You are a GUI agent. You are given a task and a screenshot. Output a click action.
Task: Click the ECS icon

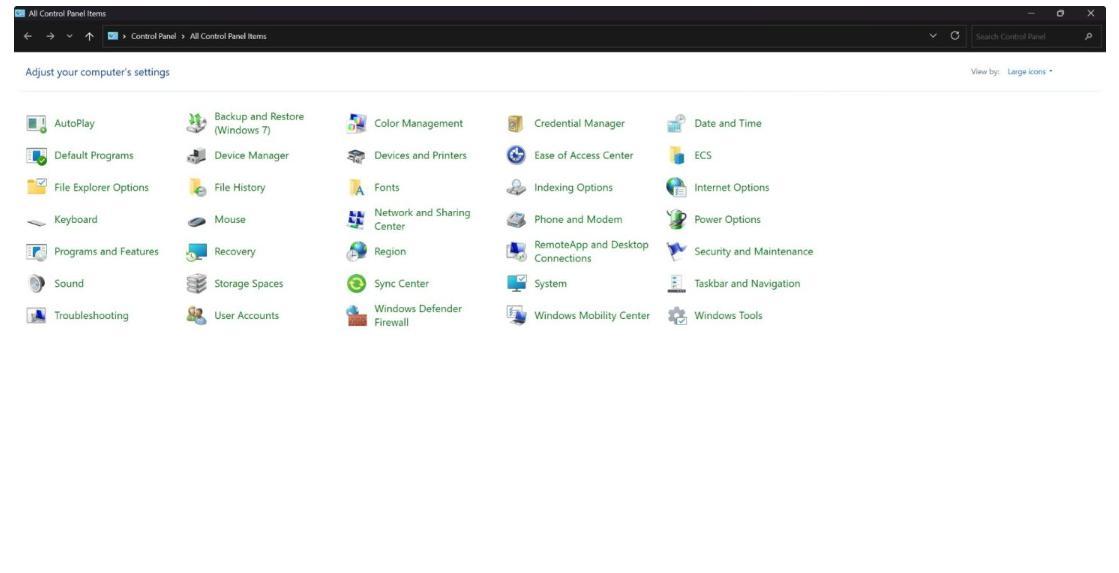[x=676, y=156]
